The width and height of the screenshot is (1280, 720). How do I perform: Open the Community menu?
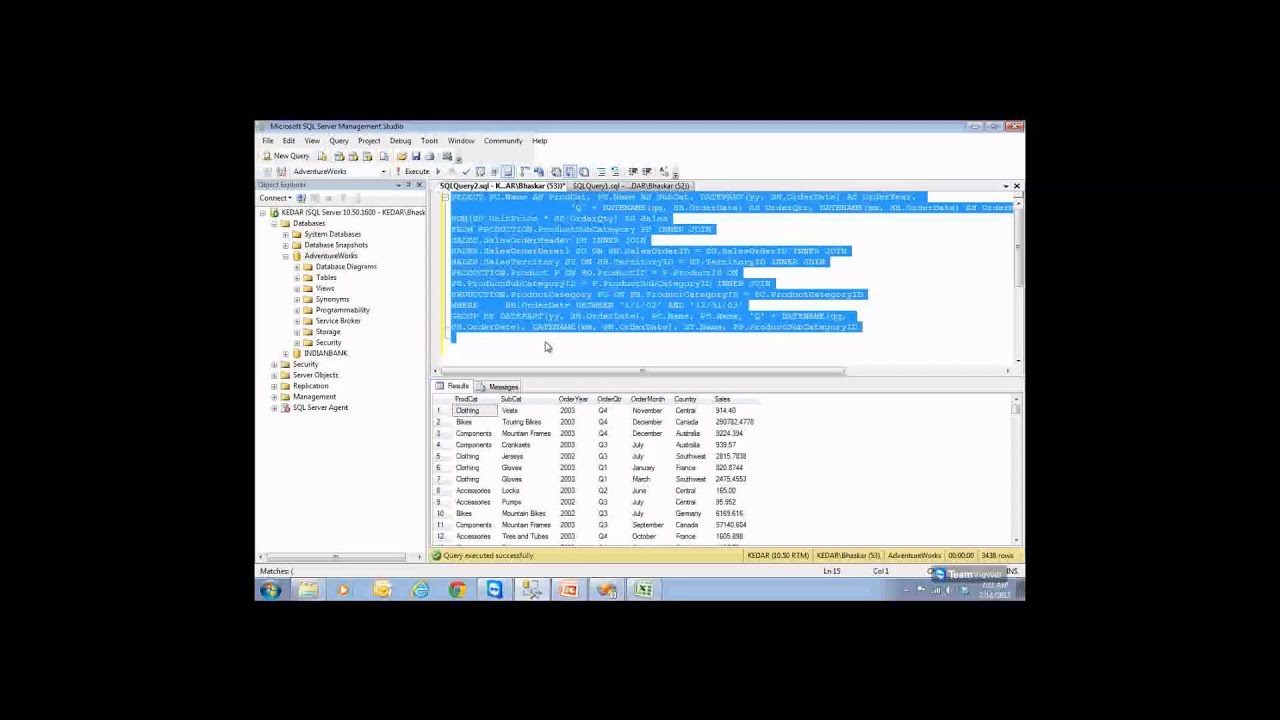503,141
